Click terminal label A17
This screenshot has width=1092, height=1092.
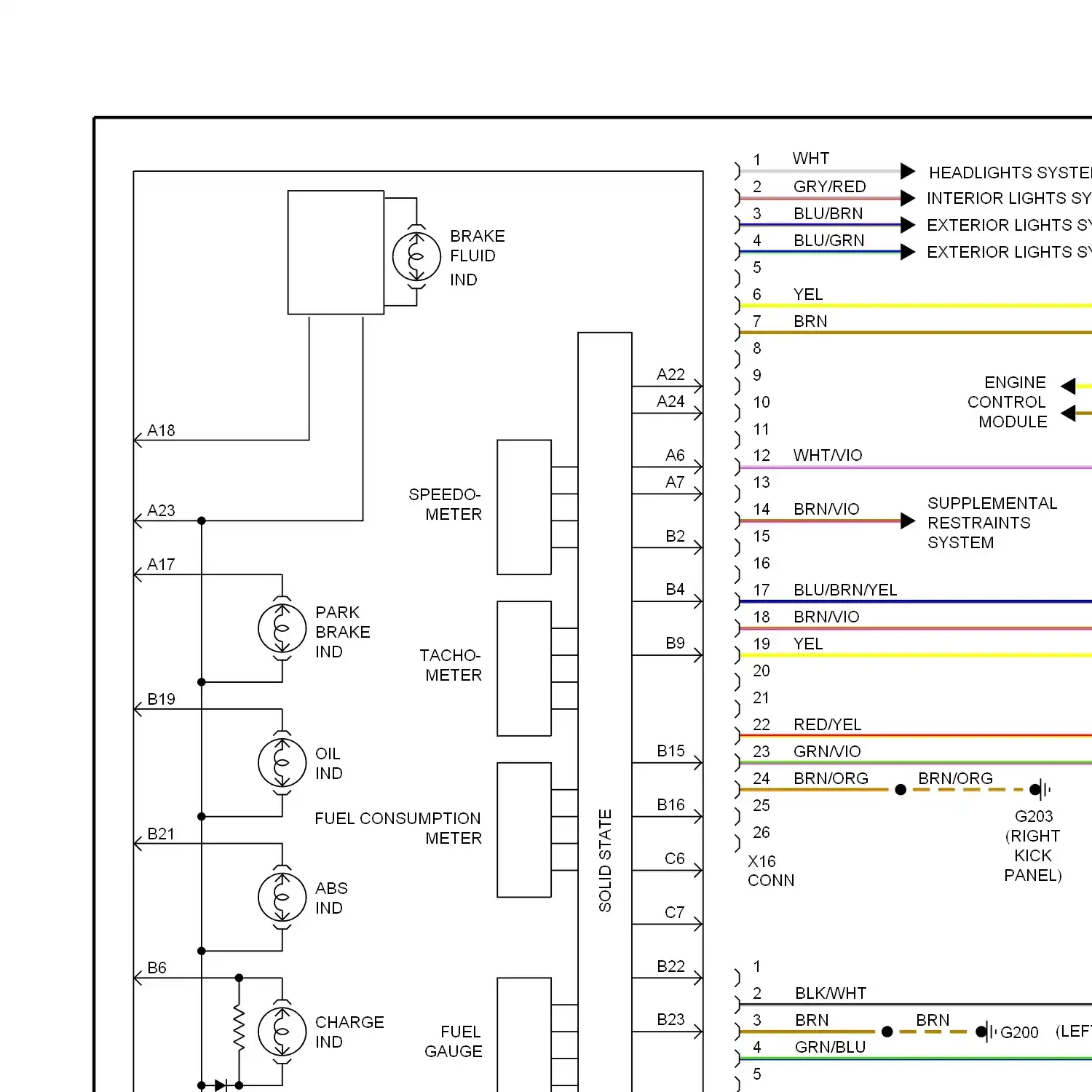[x=161, y=564]
